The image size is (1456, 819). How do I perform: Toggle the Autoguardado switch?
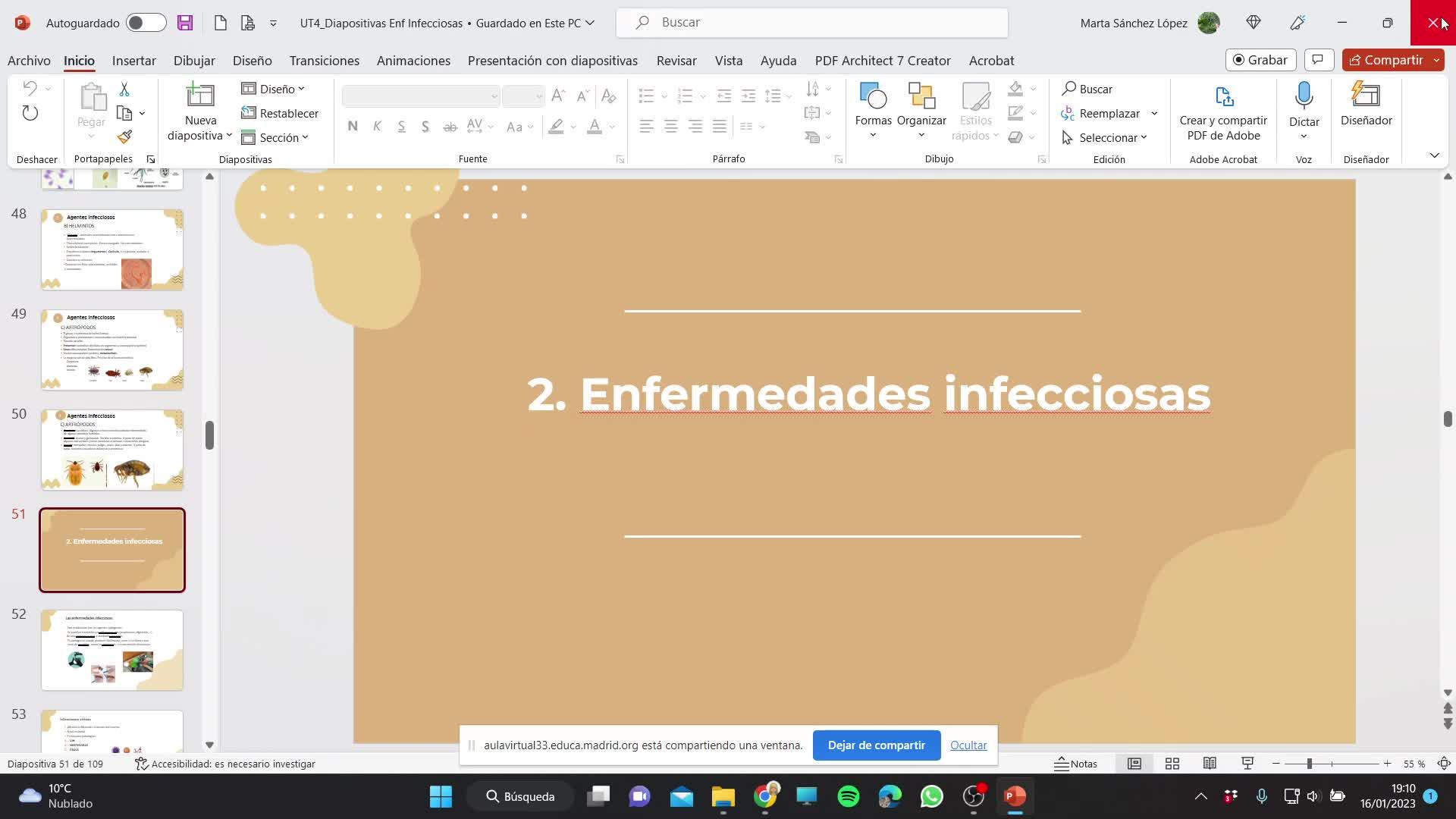(146, 23)
